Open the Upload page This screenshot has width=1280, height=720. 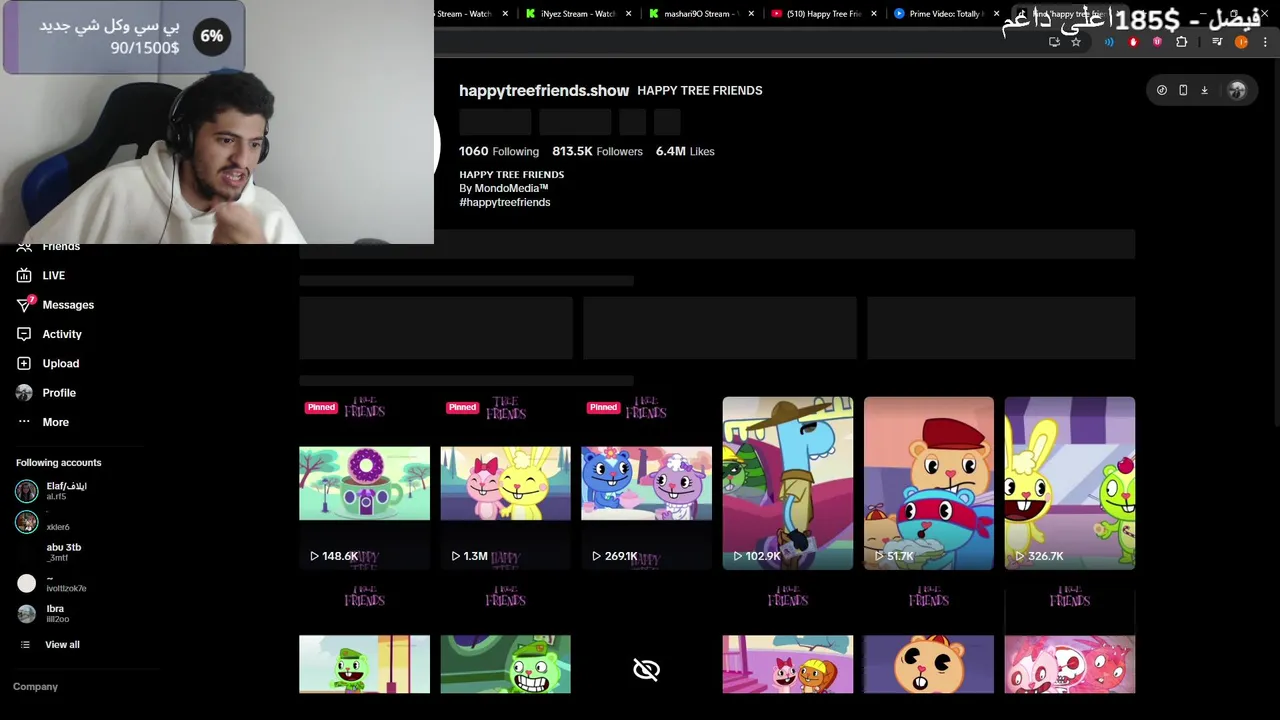(47, 363)
